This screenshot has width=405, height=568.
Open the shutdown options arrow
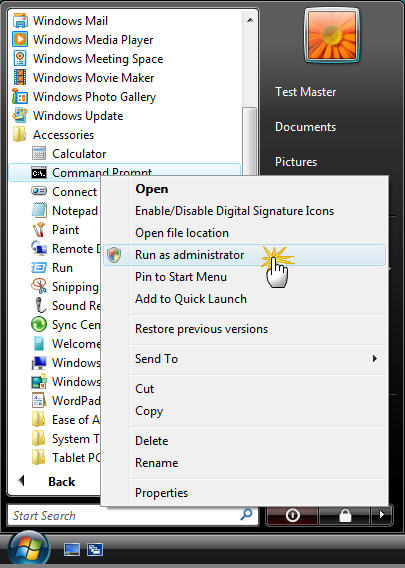381,515
